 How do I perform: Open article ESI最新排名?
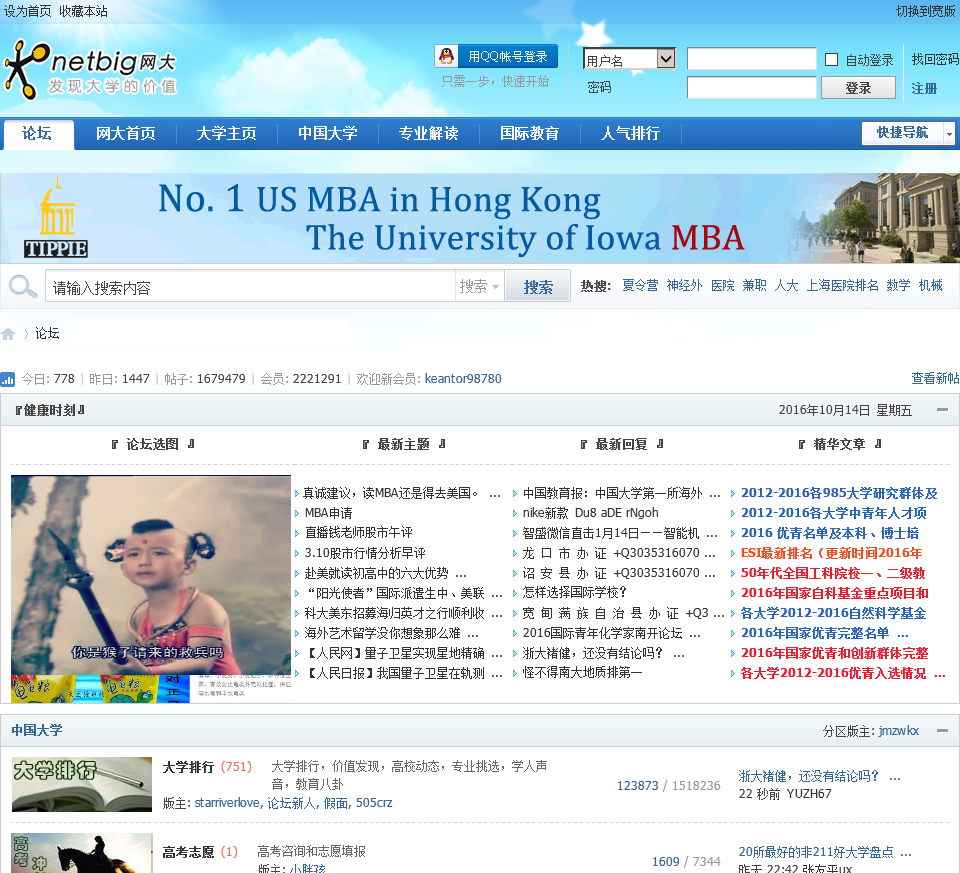click(831, 553)
